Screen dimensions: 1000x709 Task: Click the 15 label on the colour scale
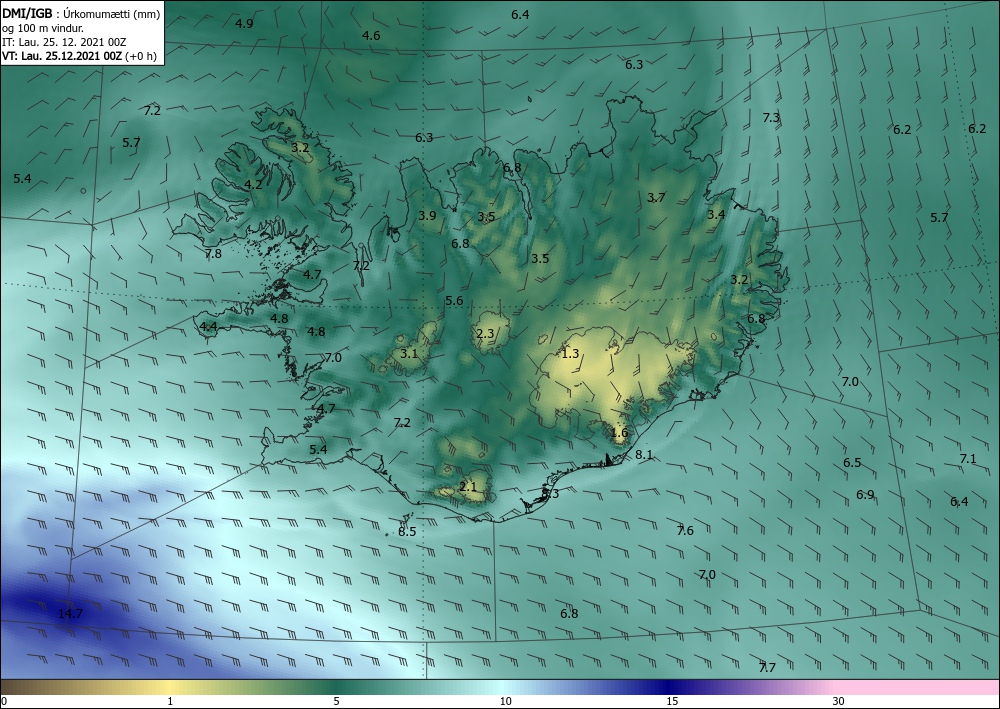(x=672, y=702)
